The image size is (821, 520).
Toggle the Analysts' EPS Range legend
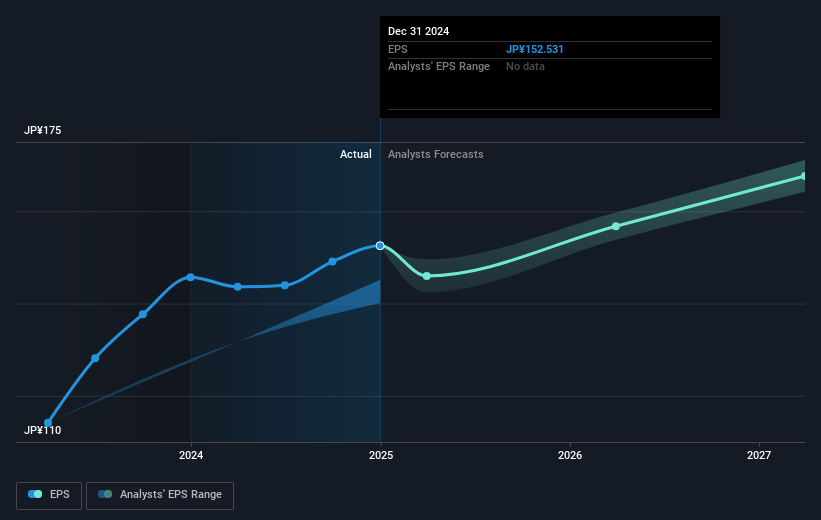click(160, 495)
